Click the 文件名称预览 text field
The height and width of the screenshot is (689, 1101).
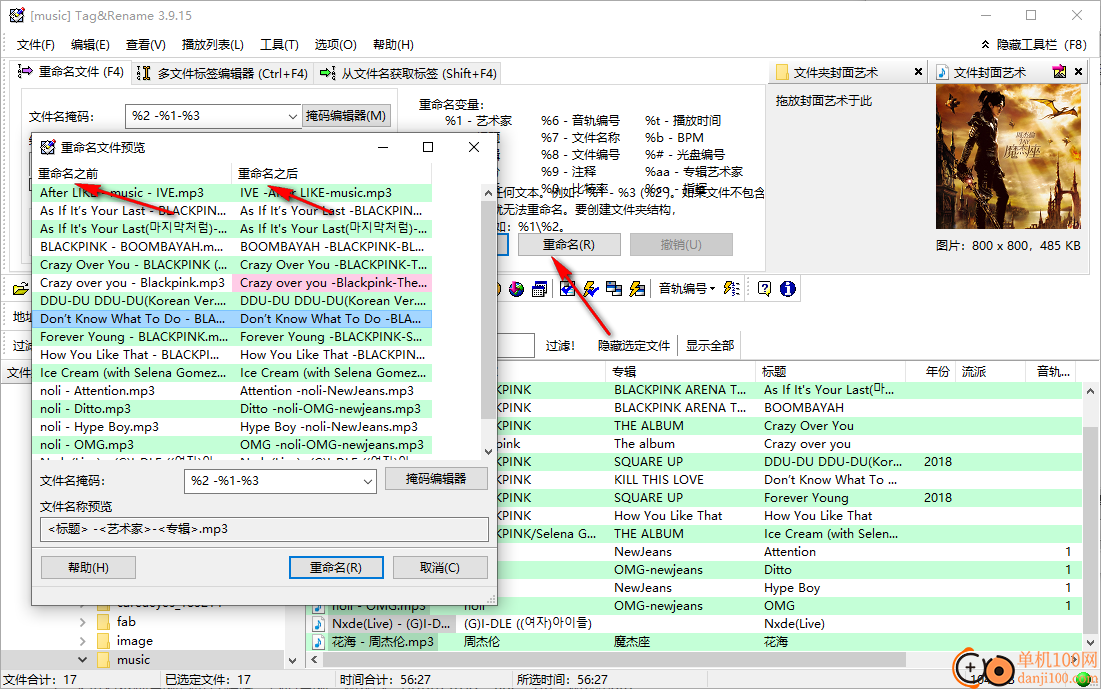[264, 529]
